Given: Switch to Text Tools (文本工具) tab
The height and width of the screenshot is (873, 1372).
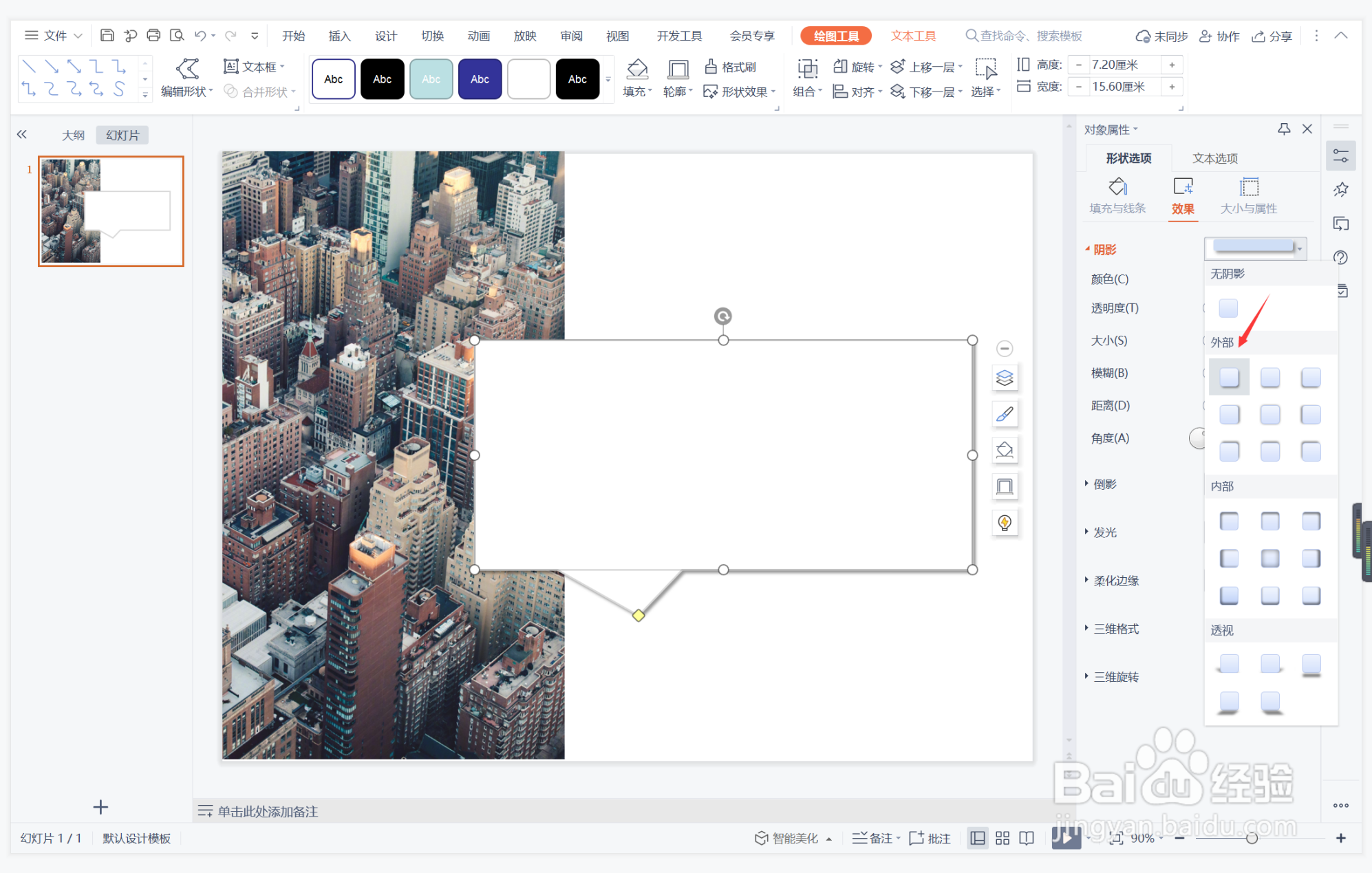Looking at the screenshot, I should click(914, 36).
